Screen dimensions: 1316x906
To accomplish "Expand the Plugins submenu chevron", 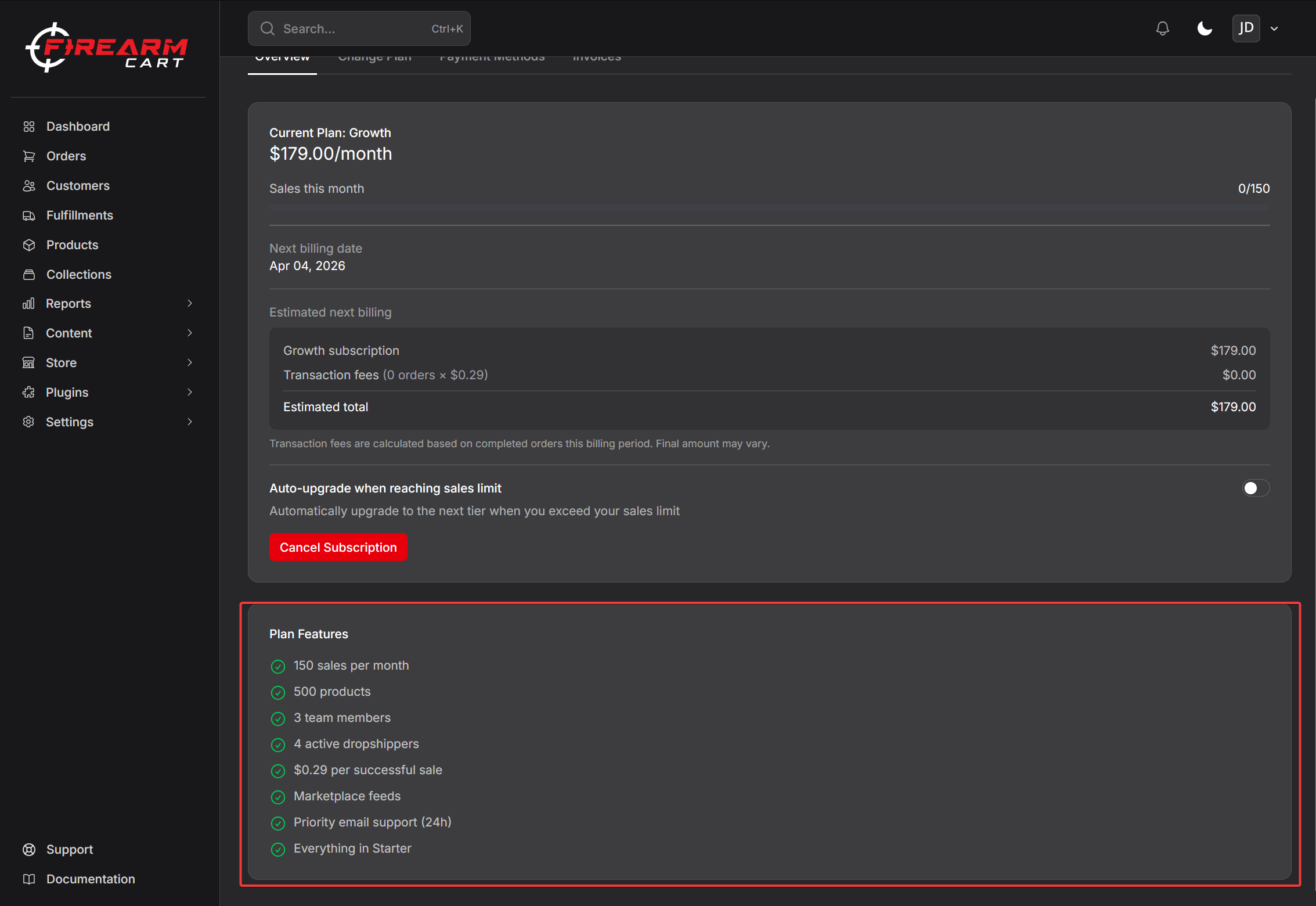I will coord(190,393).
